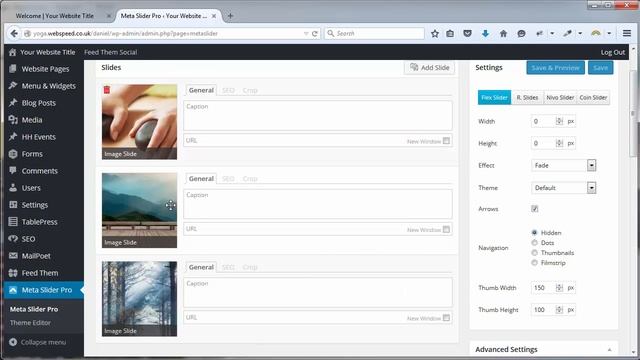Open the Theme dropdown showing Default
Image resolution: width=640 pixels, height=360 pixels.
(563, 188)
